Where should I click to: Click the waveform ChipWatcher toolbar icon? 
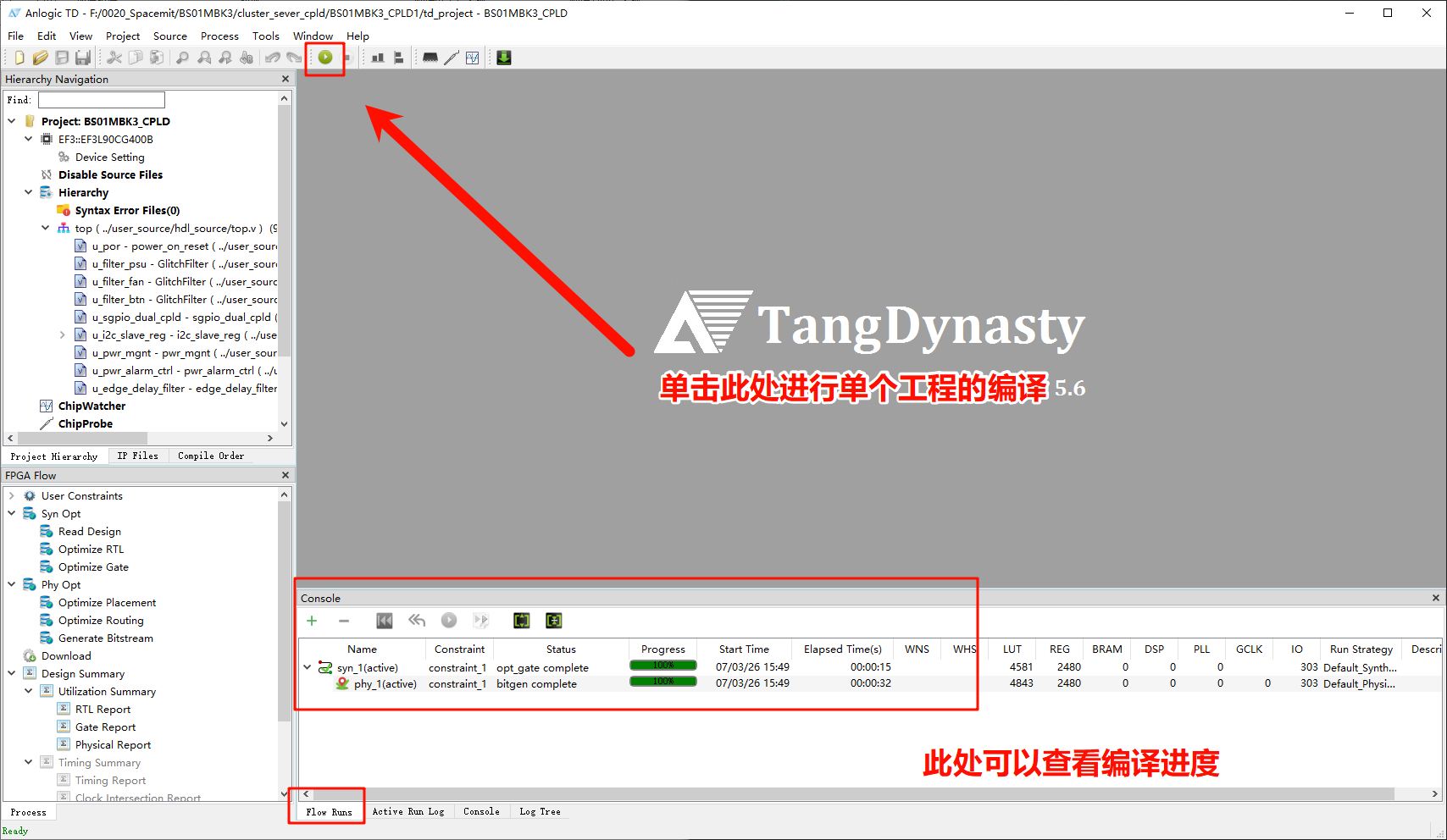473,58
